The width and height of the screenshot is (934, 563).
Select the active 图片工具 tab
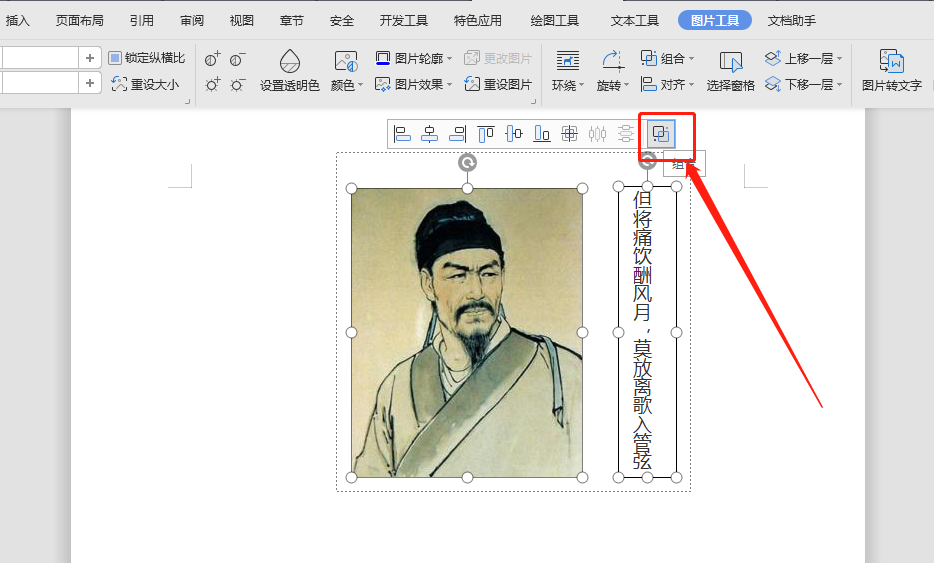click(715, 21)
